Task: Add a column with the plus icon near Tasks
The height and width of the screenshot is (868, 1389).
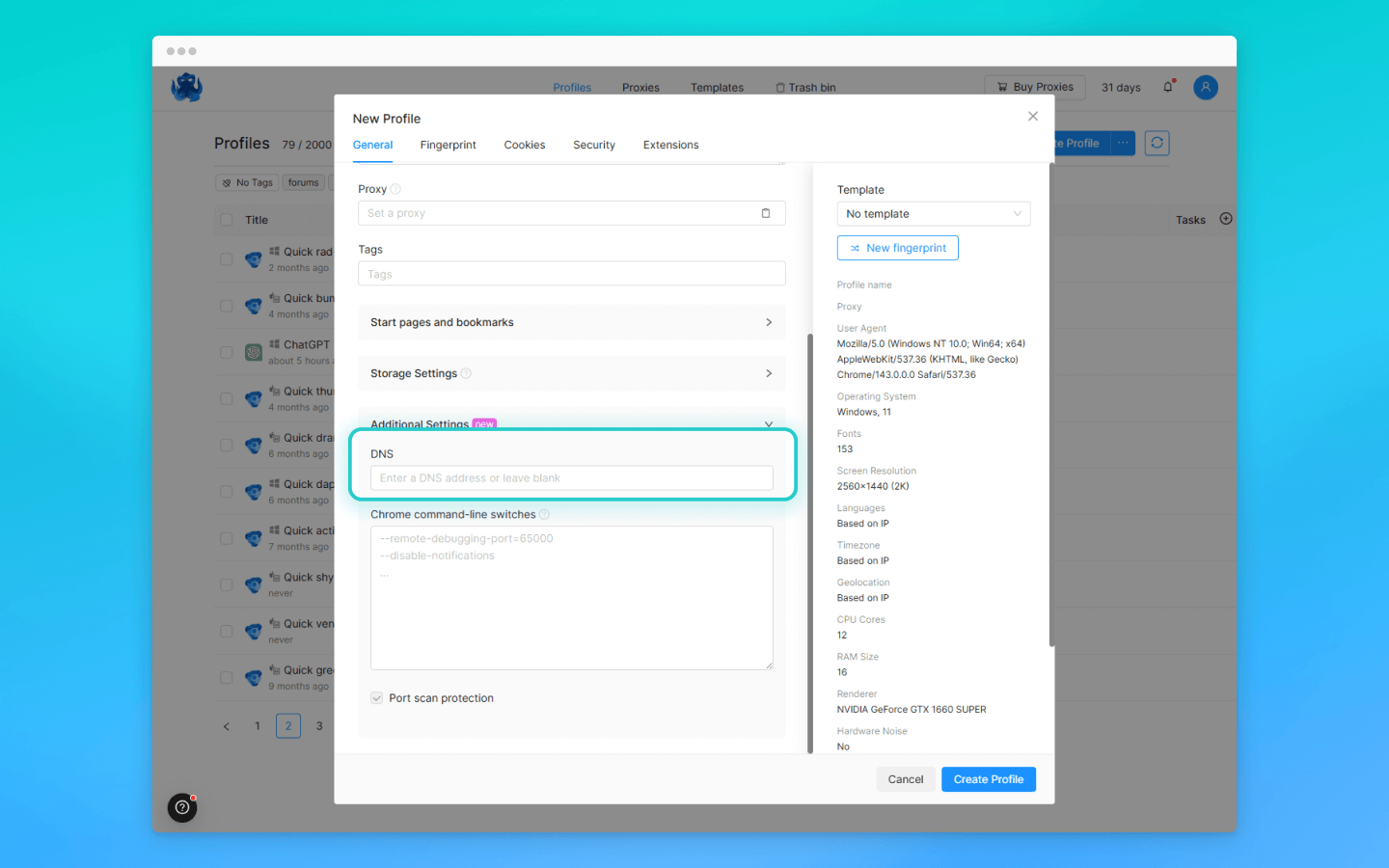Action: [1226, 219]
